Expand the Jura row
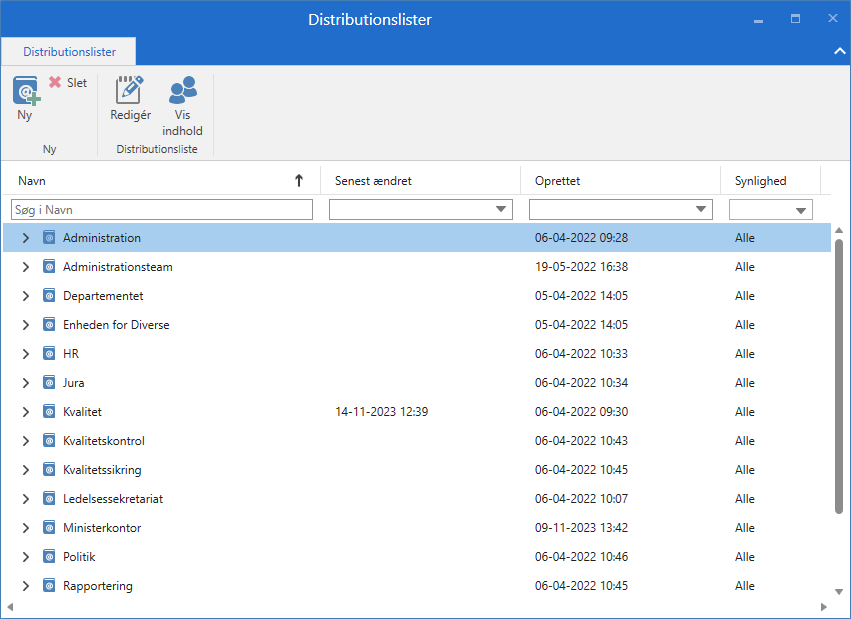Screen dimensions: 851x619 tap(26, 382)
